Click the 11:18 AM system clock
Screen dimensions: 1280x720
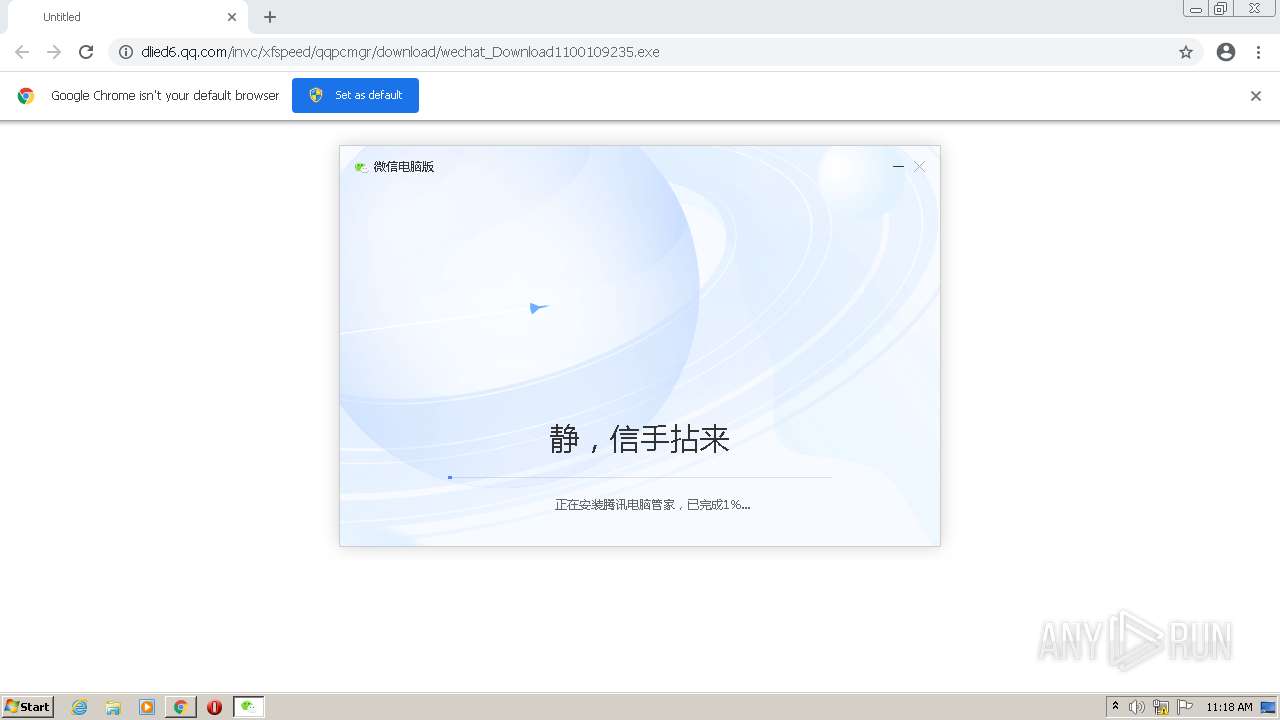(x=1229, y=707)
